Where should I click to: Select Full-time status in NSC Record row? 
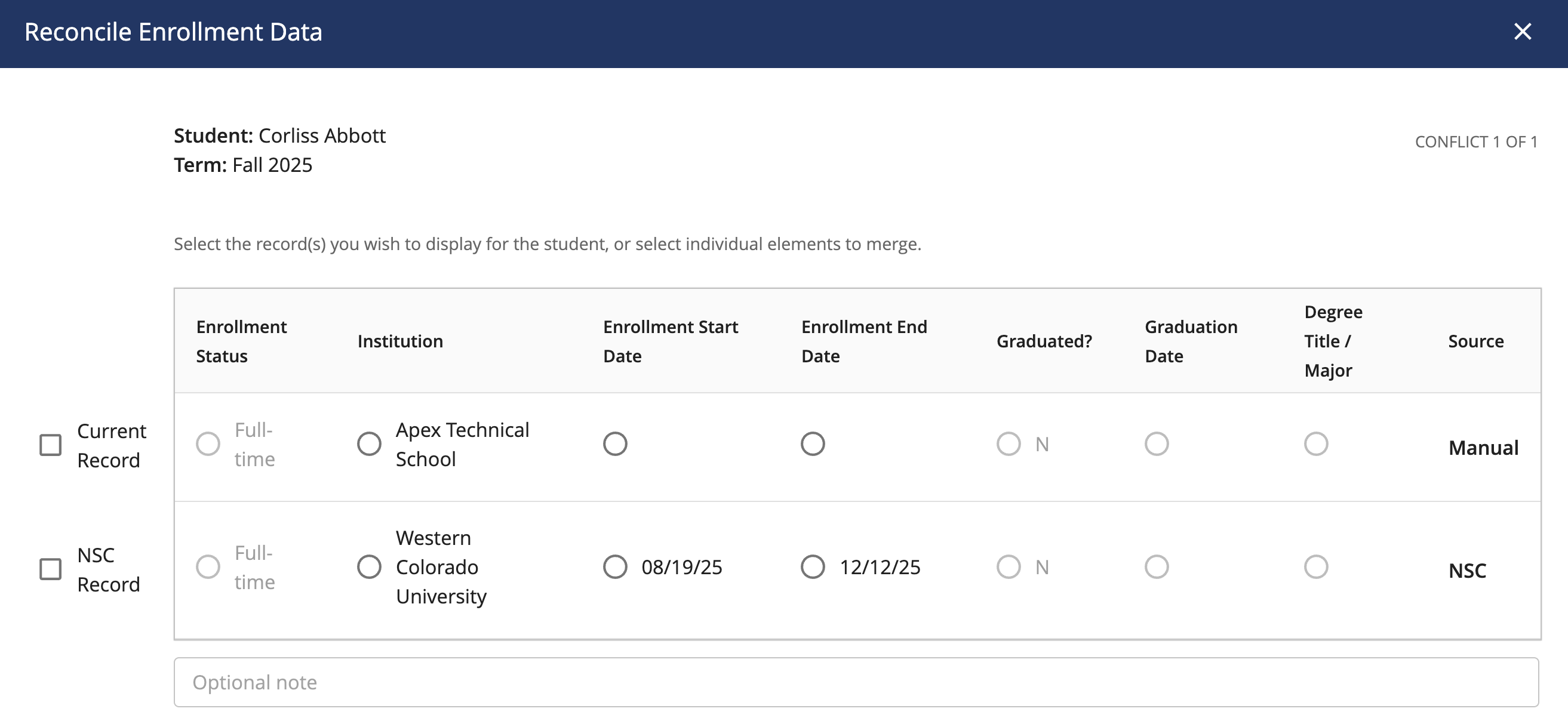208,566
